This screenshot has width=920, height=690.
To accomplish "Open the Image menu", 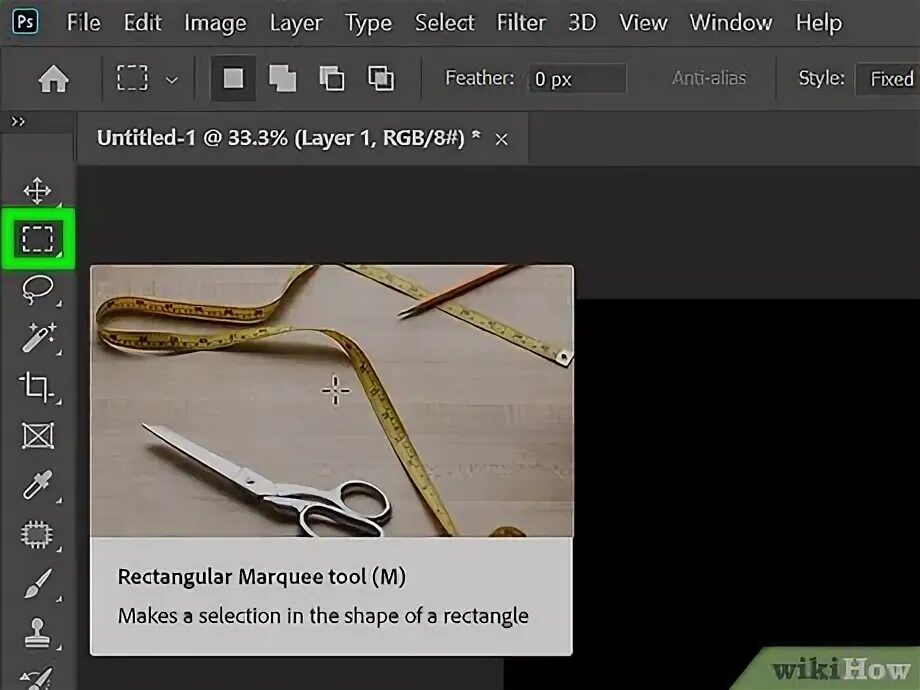I will [215, 23].
